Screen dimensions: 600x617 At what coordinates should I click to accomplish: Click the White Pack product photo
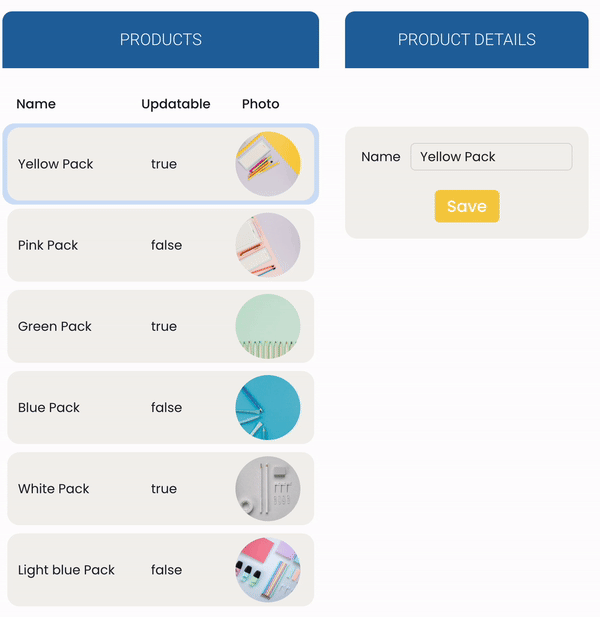click(268, 488)
